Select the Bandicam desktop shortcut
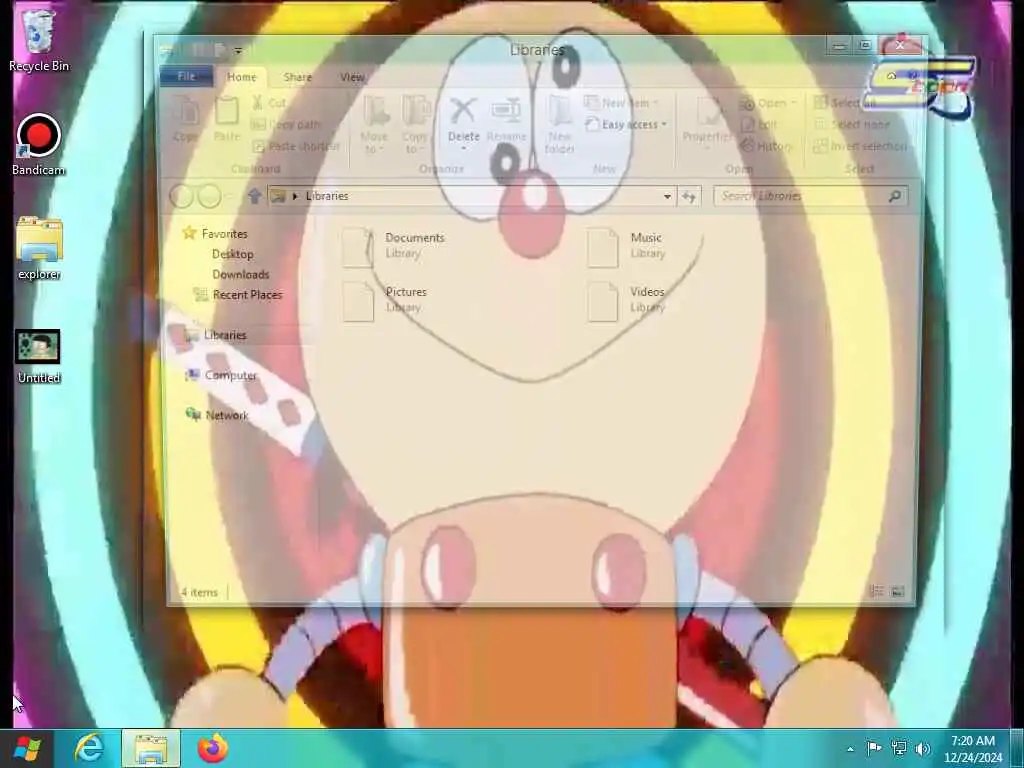Viewport: 1024px width, 768px height. pos(39,145)
